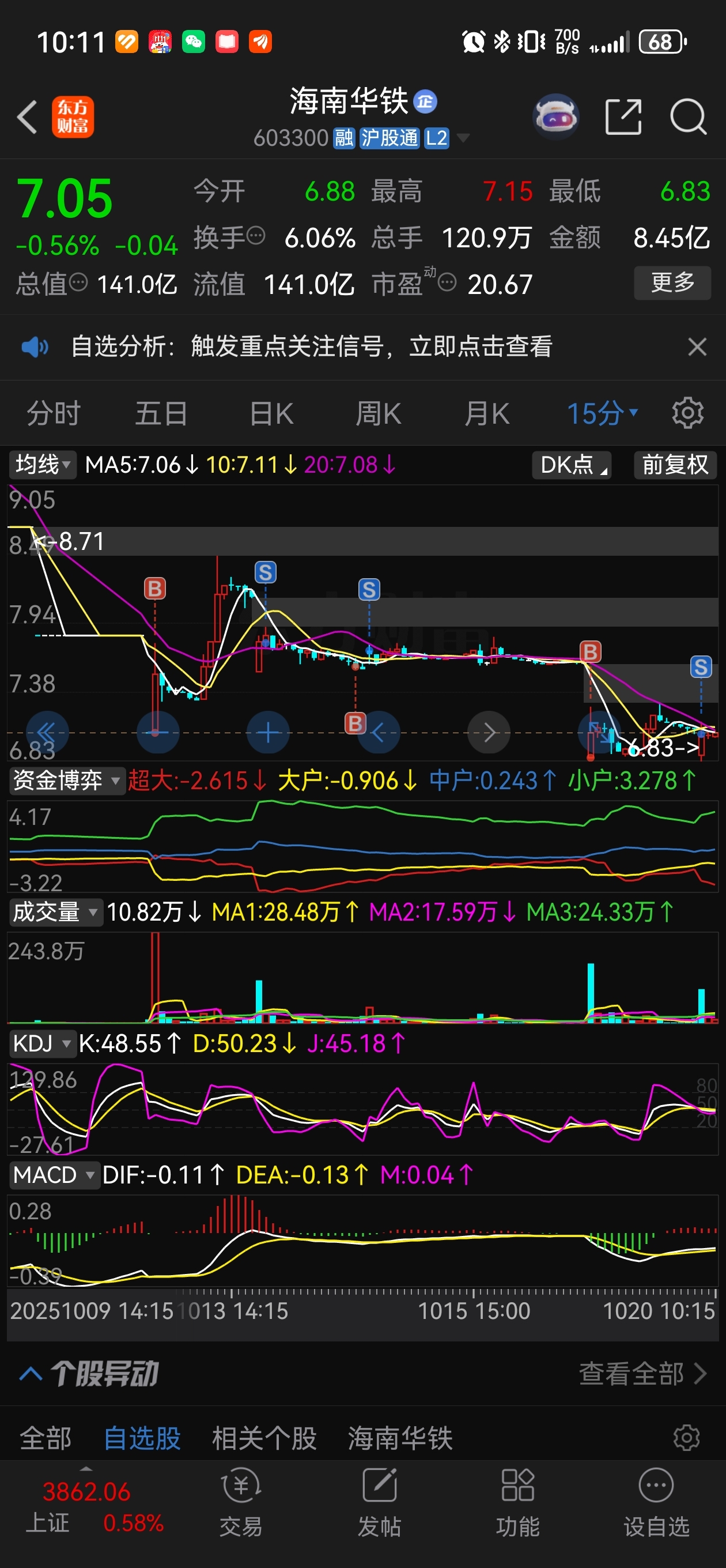Select the 相关个股 filter tab
The image size is (726, 1568).
pos(264,1438)
